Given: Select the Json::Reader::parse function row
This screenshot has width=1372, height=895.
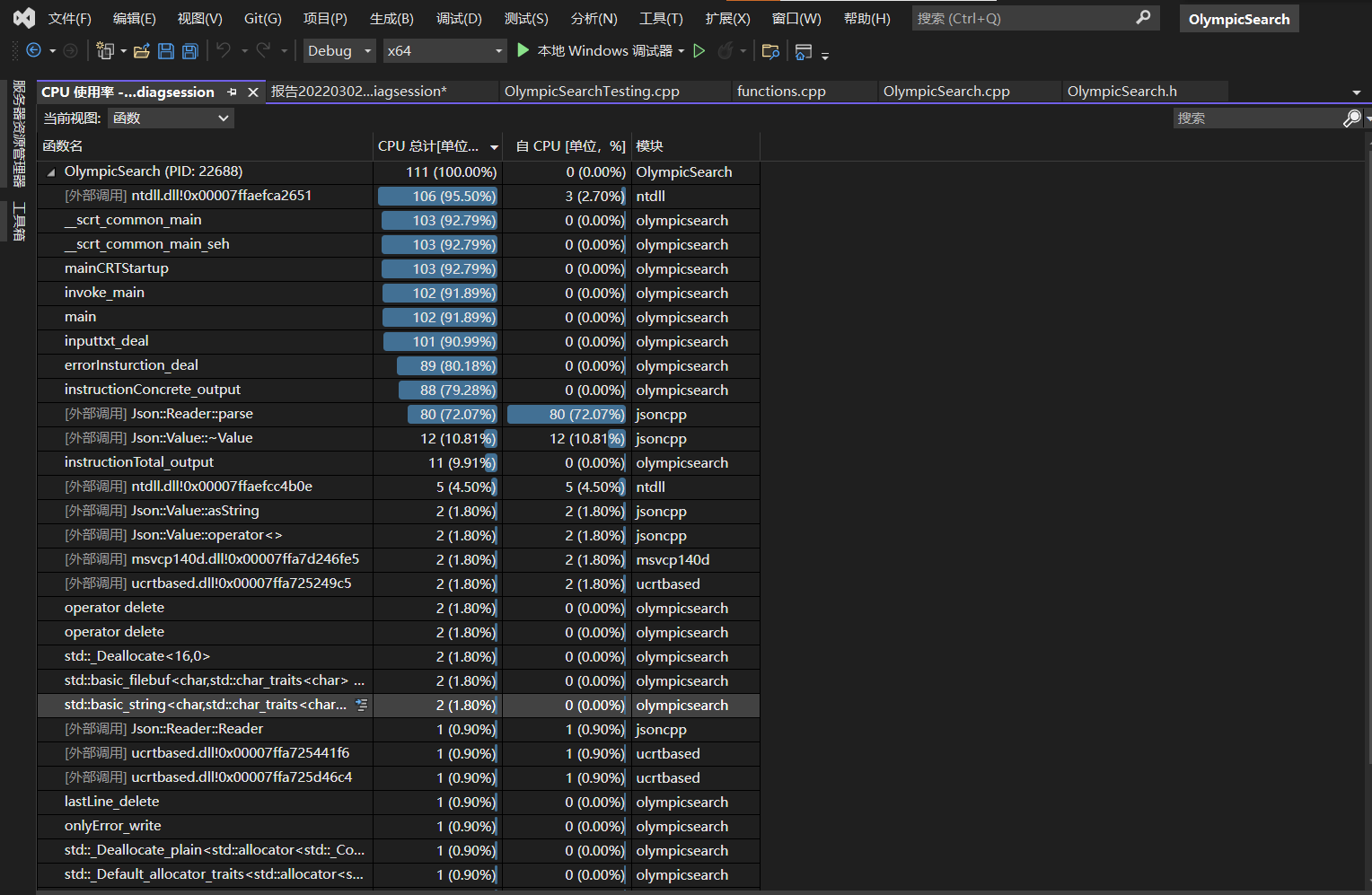Looking at the screenshot, I should tap(399, 414).
